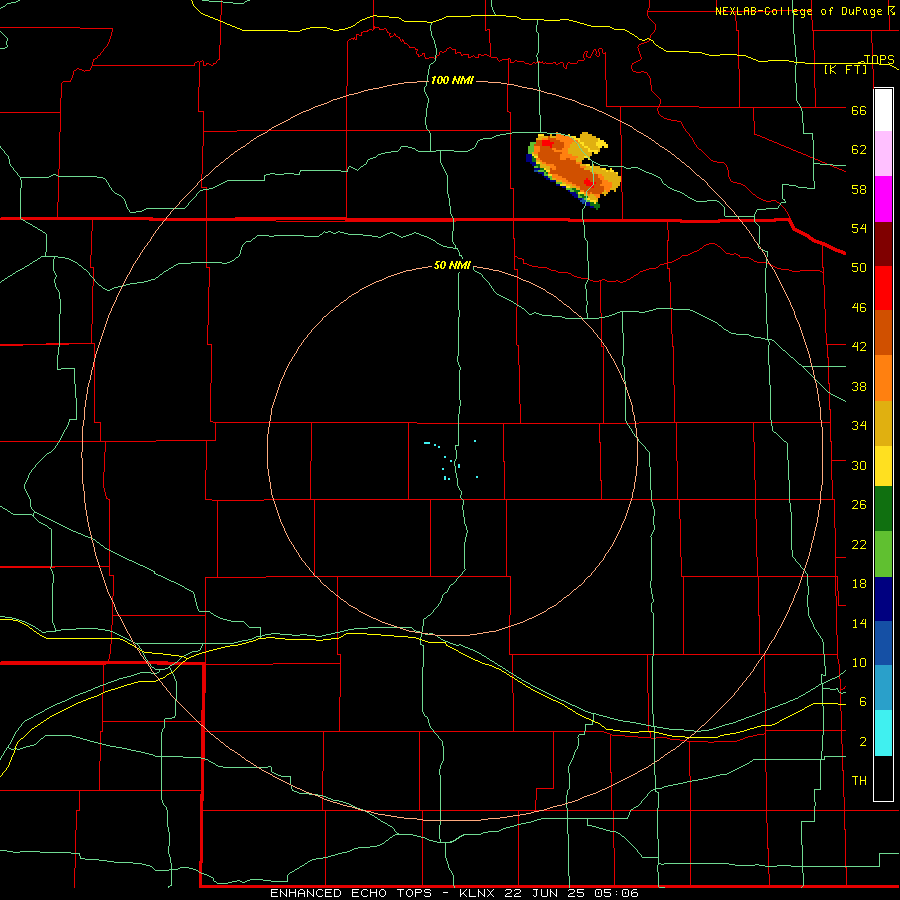The width and height of the screenshot is (900, 900).
Task: Click the 2 label on the legend
Action: [x=863, y=741]
